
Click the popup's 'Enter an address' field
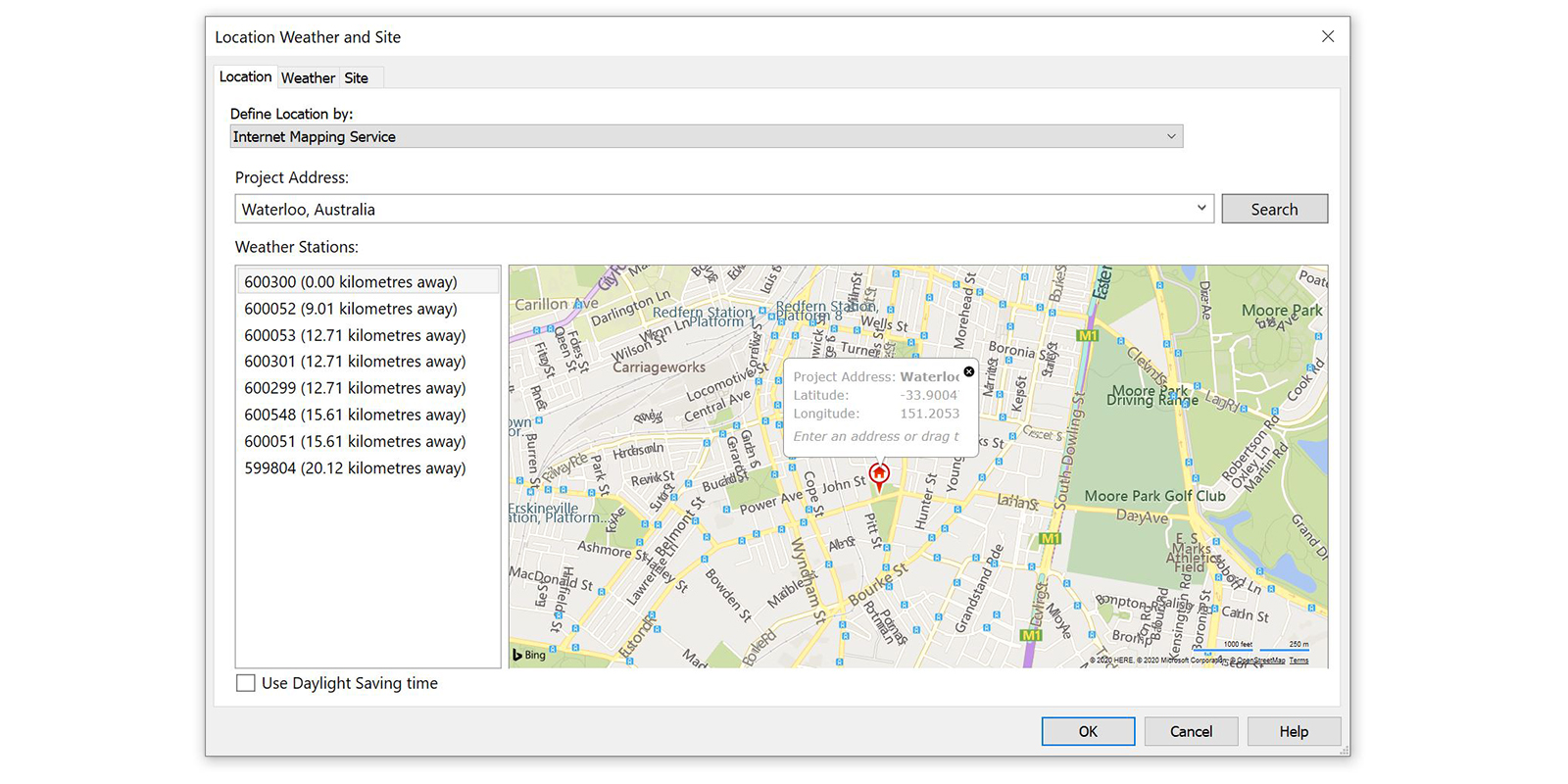(x=875, y=436)
